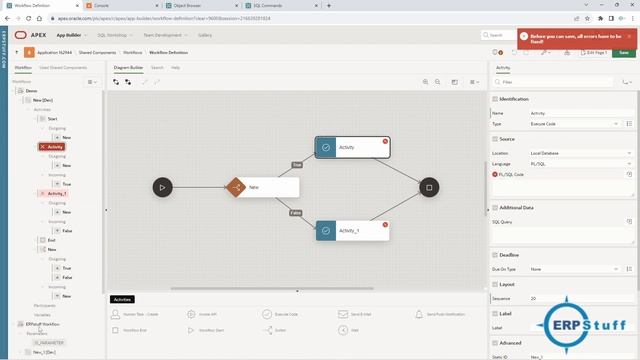
Task: Pick Wait activity icon in palette
Action: pyautogui.click(x=343, y=330)
